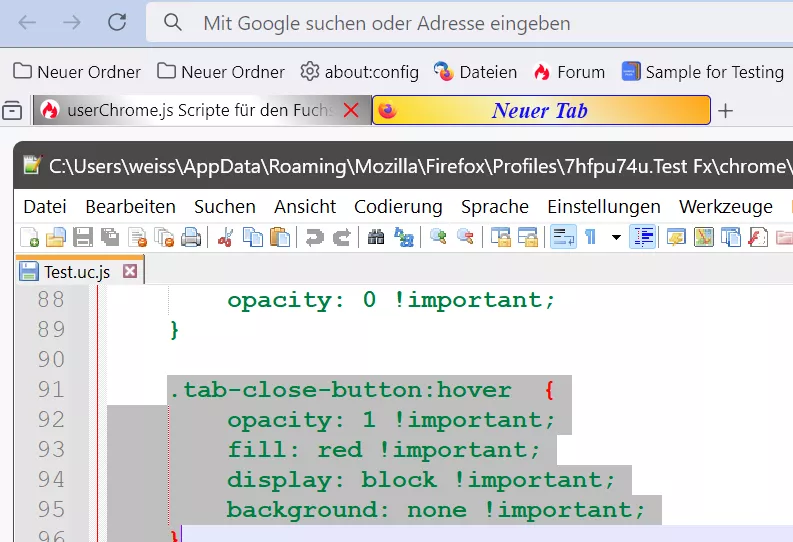Zoom in with magnifier plus icon
The width and height of the screenshot is (793, 542).
[438, 237]
